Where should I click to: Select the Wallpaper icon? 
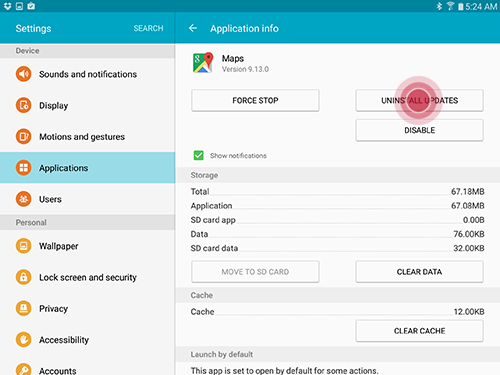24,246
